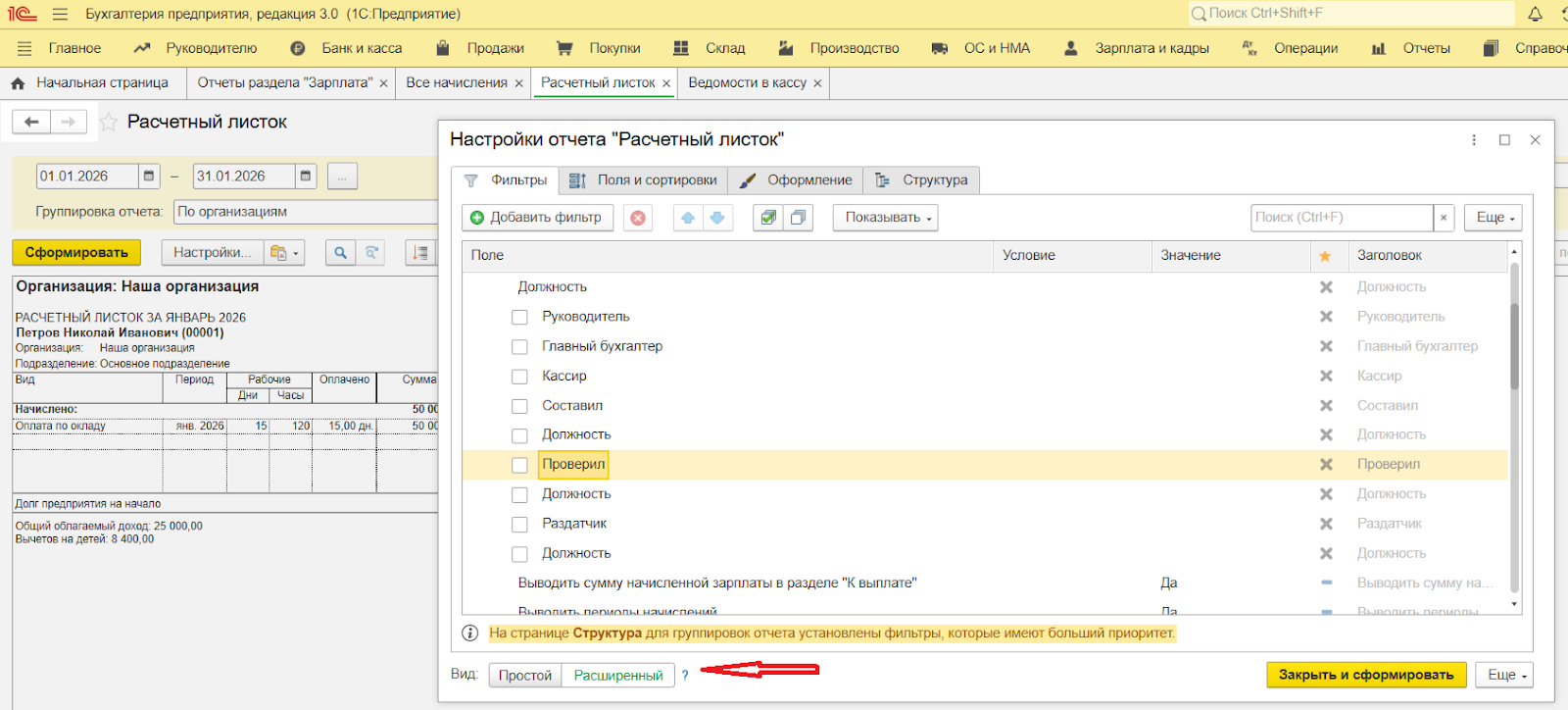Click the magnifier search icon in report toolbar

tap(340, 253)
